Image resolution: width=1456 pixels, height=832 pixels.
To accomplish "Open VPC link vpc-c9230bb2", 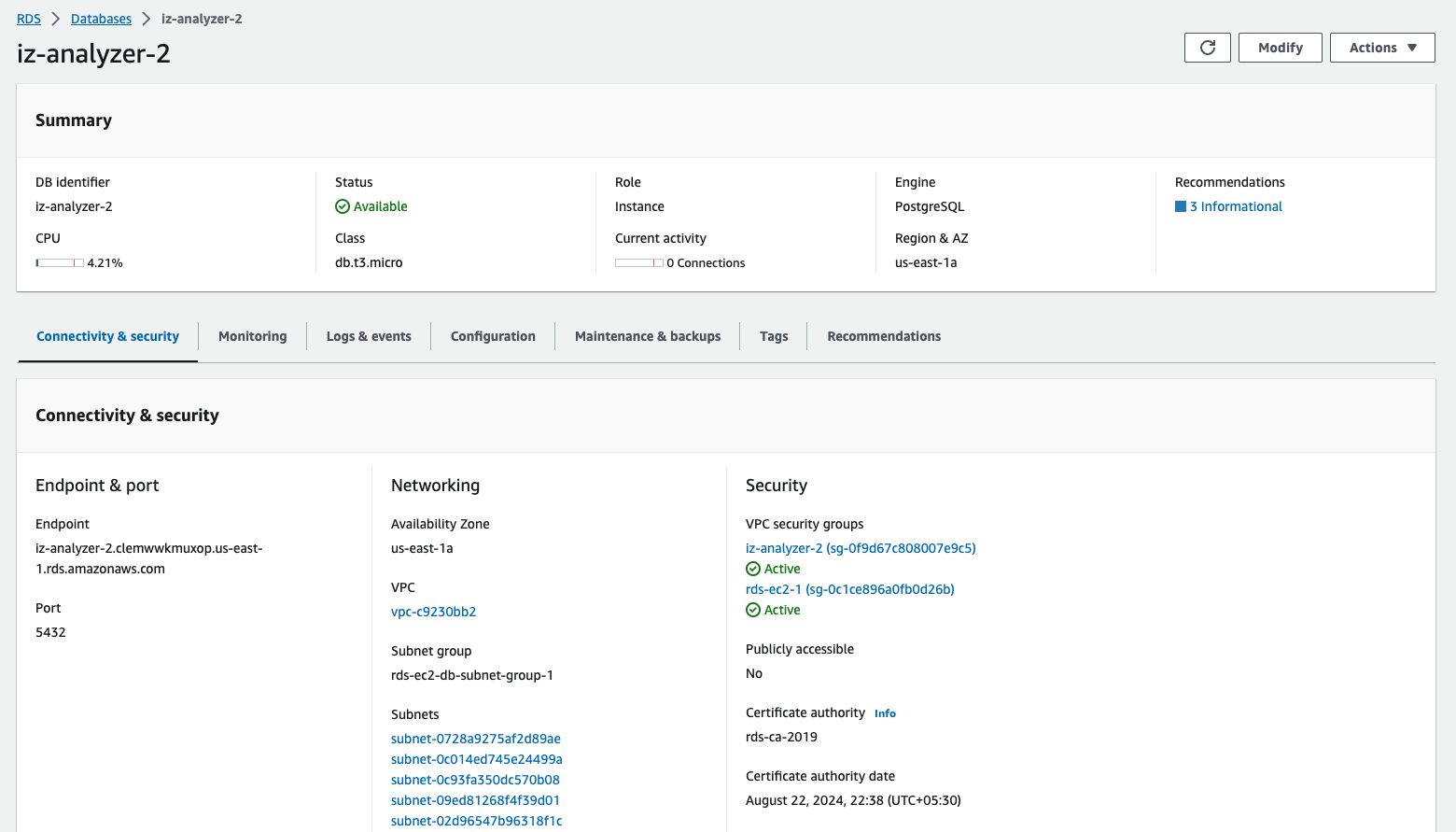I will click(x=433, y=612).
